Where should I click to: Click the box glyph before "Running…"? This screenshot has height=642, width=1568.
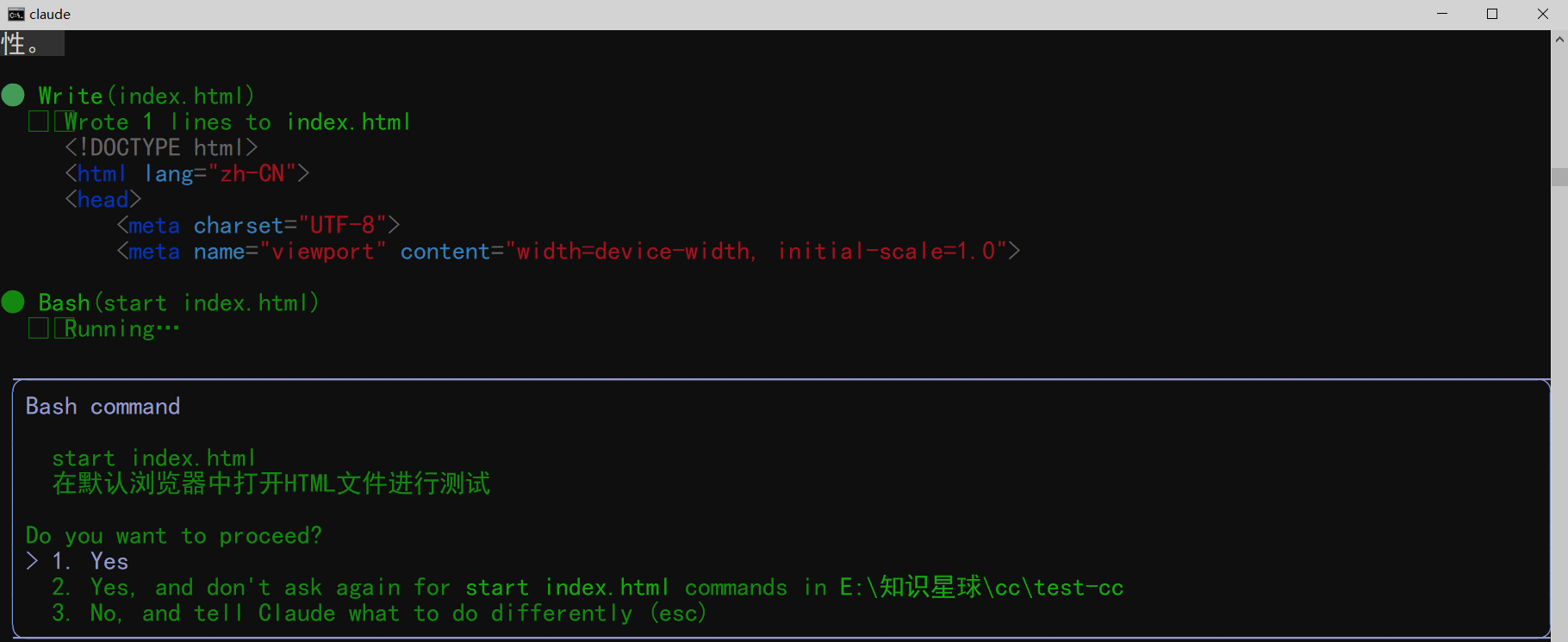coord(39,328)
